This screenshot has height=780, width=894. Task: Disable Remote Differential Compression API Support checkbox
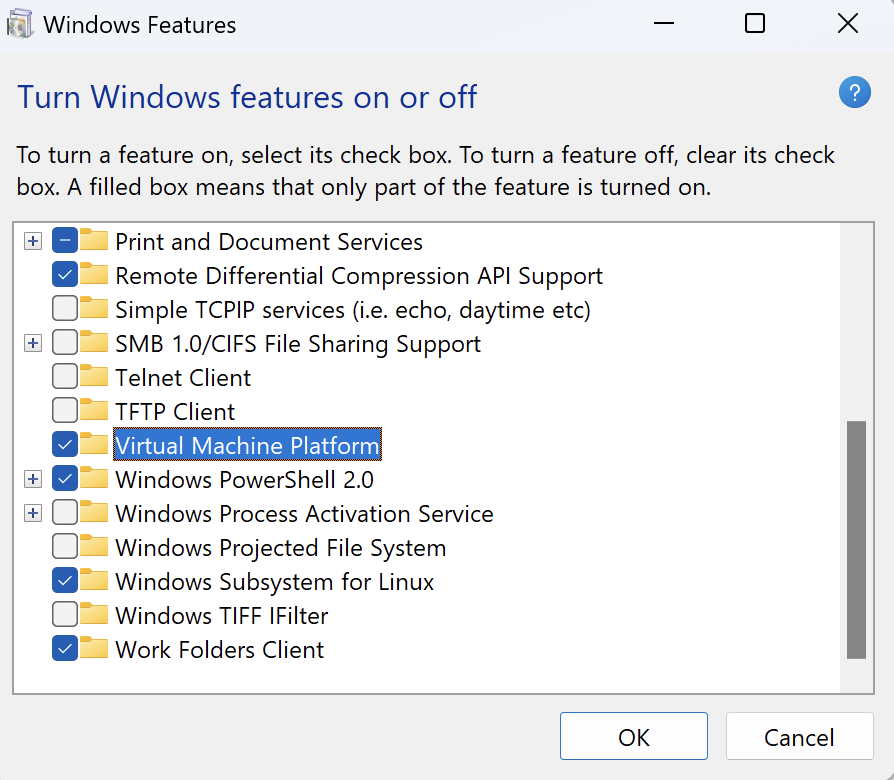coord(64,275)
